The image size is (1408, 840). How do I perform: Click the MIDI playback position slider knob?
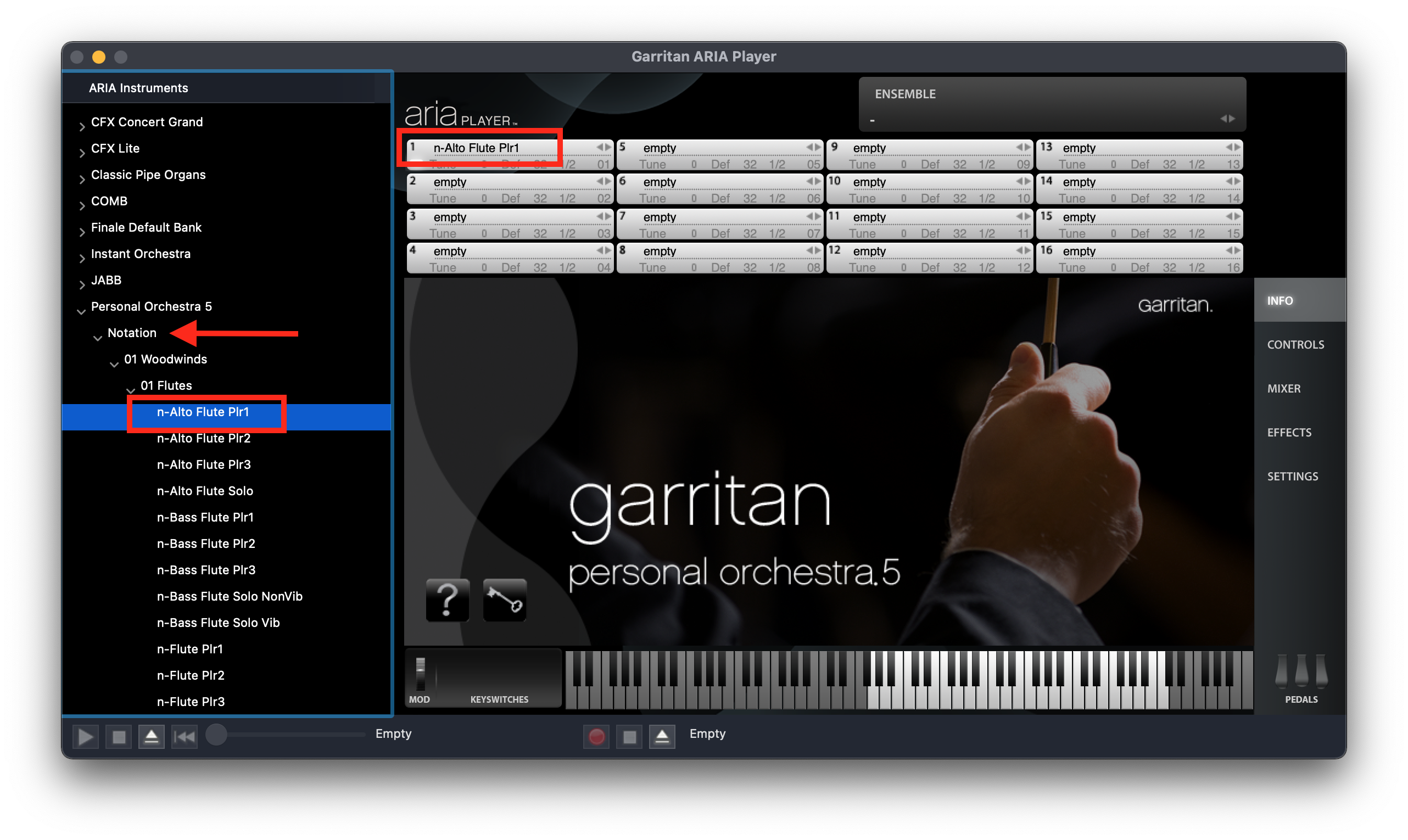pyautogui.click(x=216, y=734)
